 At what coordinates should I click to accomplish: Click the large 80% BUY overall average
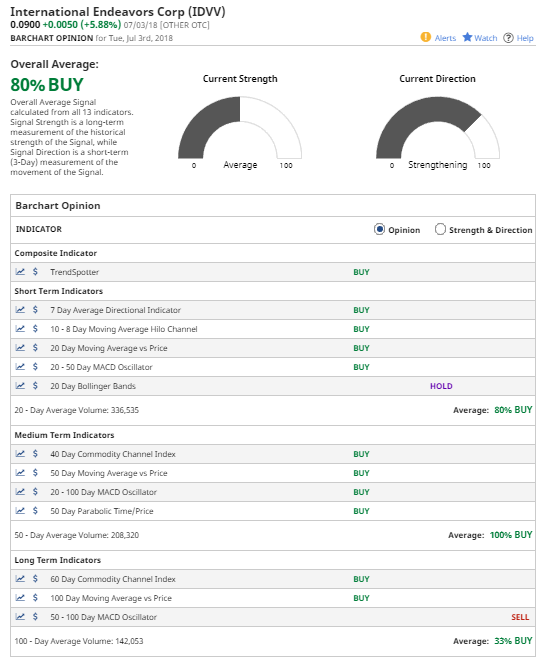pyautogui.click(x=47, y=85)
